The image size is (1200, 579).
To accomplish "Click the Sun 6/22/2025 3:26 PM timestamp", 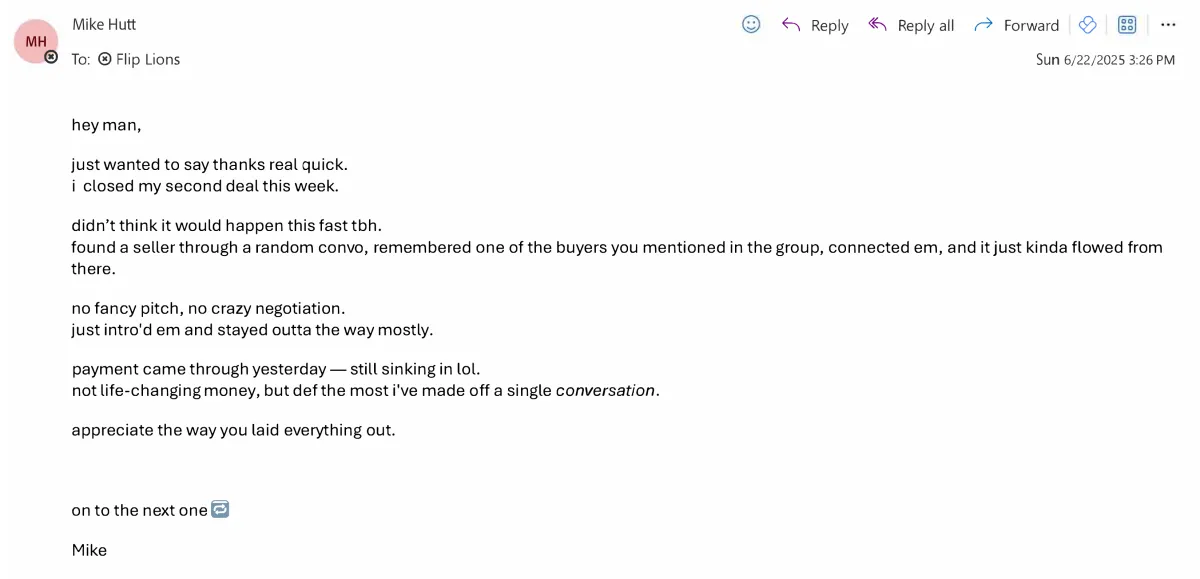I will click(1105, 60).
